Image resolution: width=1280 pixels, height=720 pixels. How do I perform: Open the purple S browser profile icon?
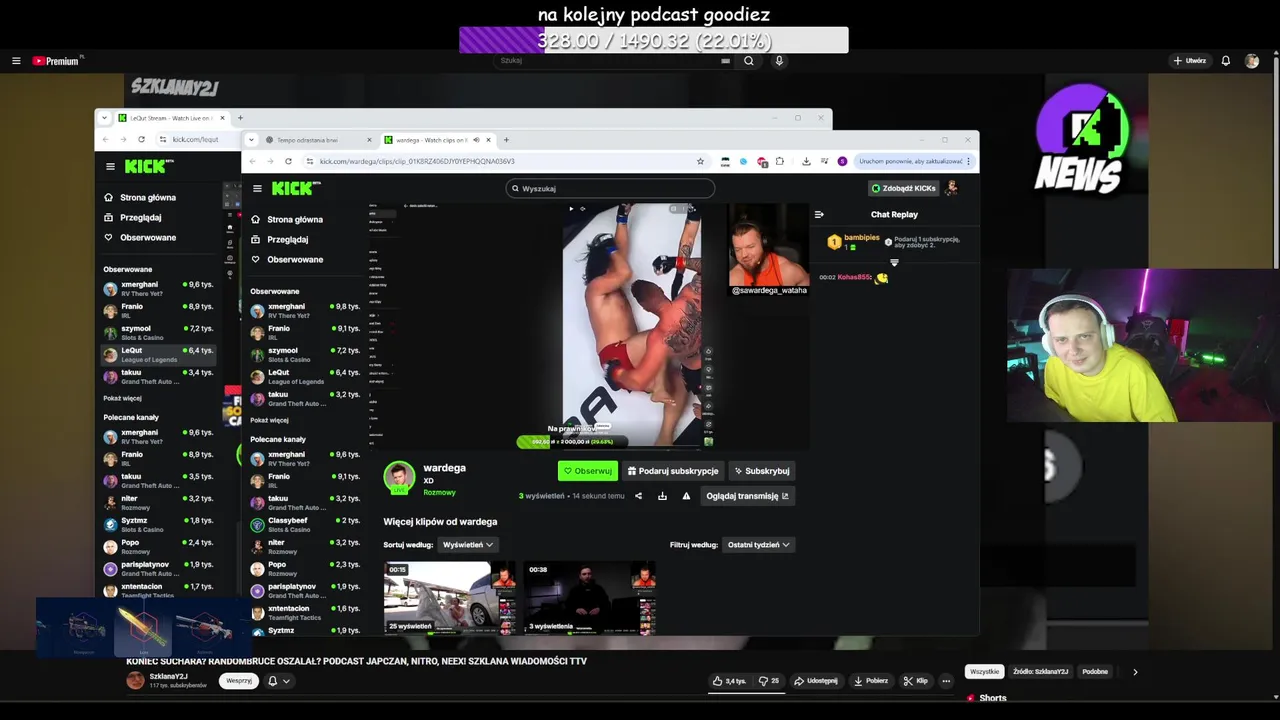[842, 161]
